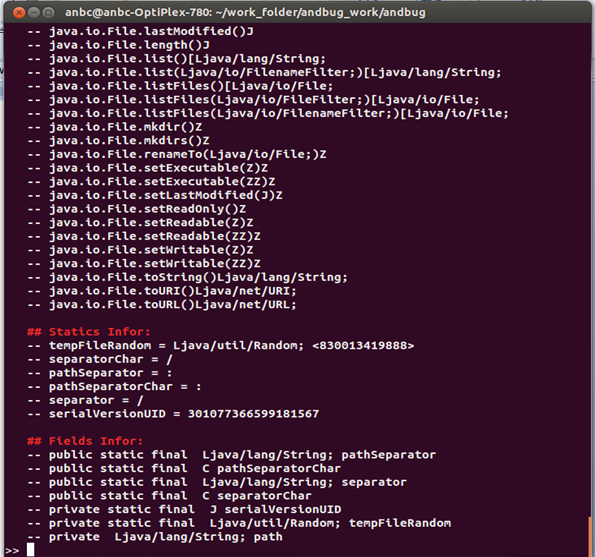Image resolution: width=595 pixels, height=557 pixels.
Task: Click the serialVersionUID value 301077366599181567
Action: coord(253,414)
